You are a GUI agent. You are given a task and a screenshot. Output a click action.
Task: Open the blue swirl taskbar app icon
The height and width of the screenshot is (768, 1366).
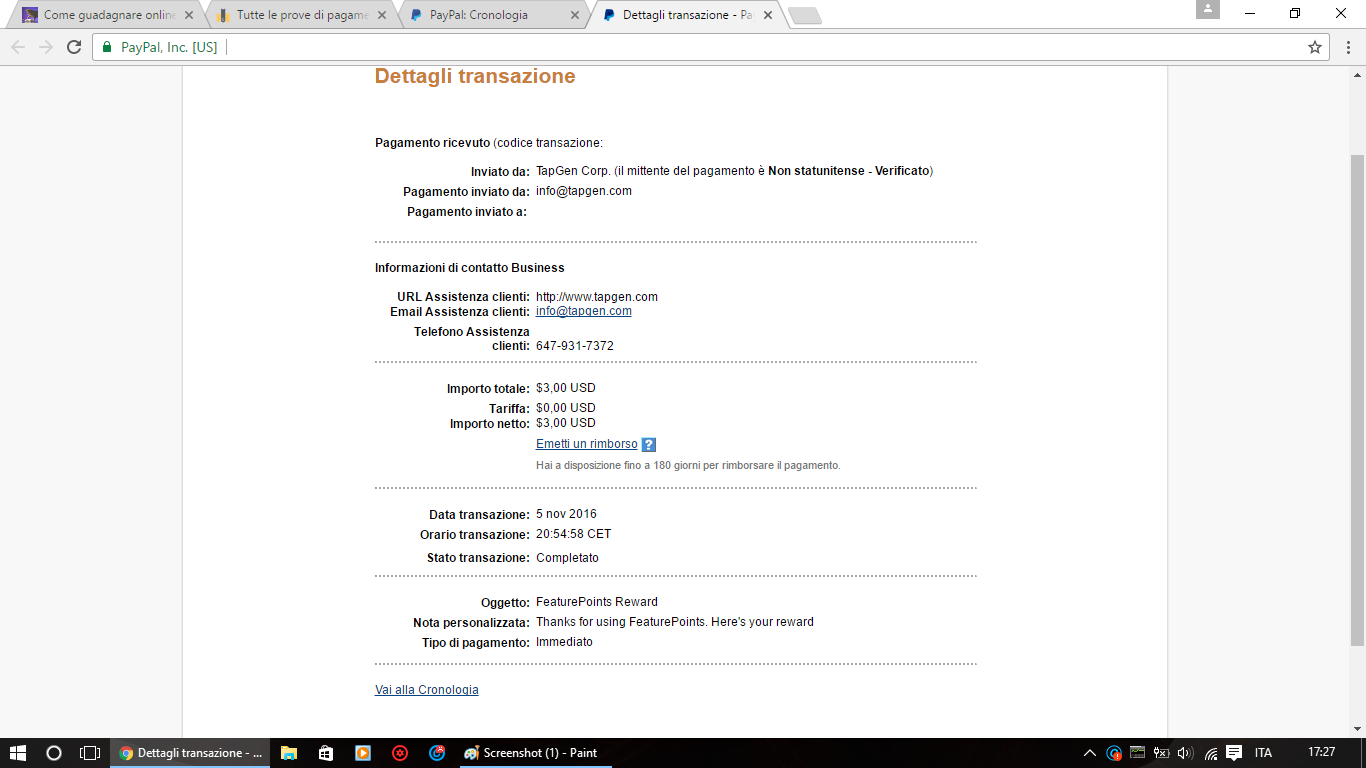click(x=437, y=753)
